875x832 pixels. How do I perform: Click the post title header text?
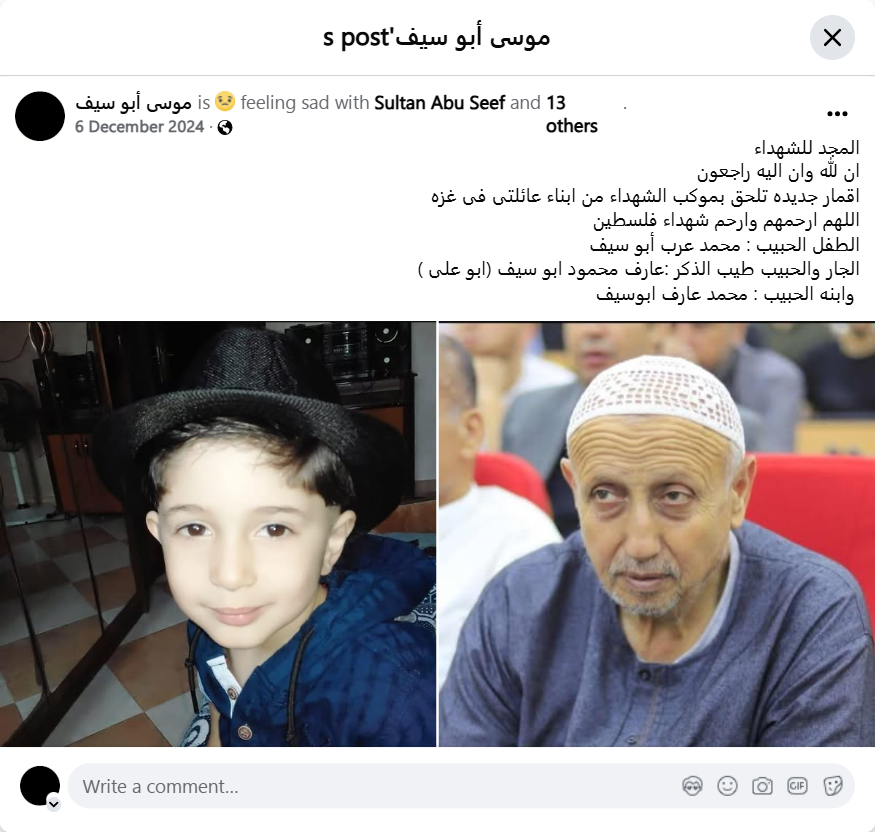coord(436,38)
